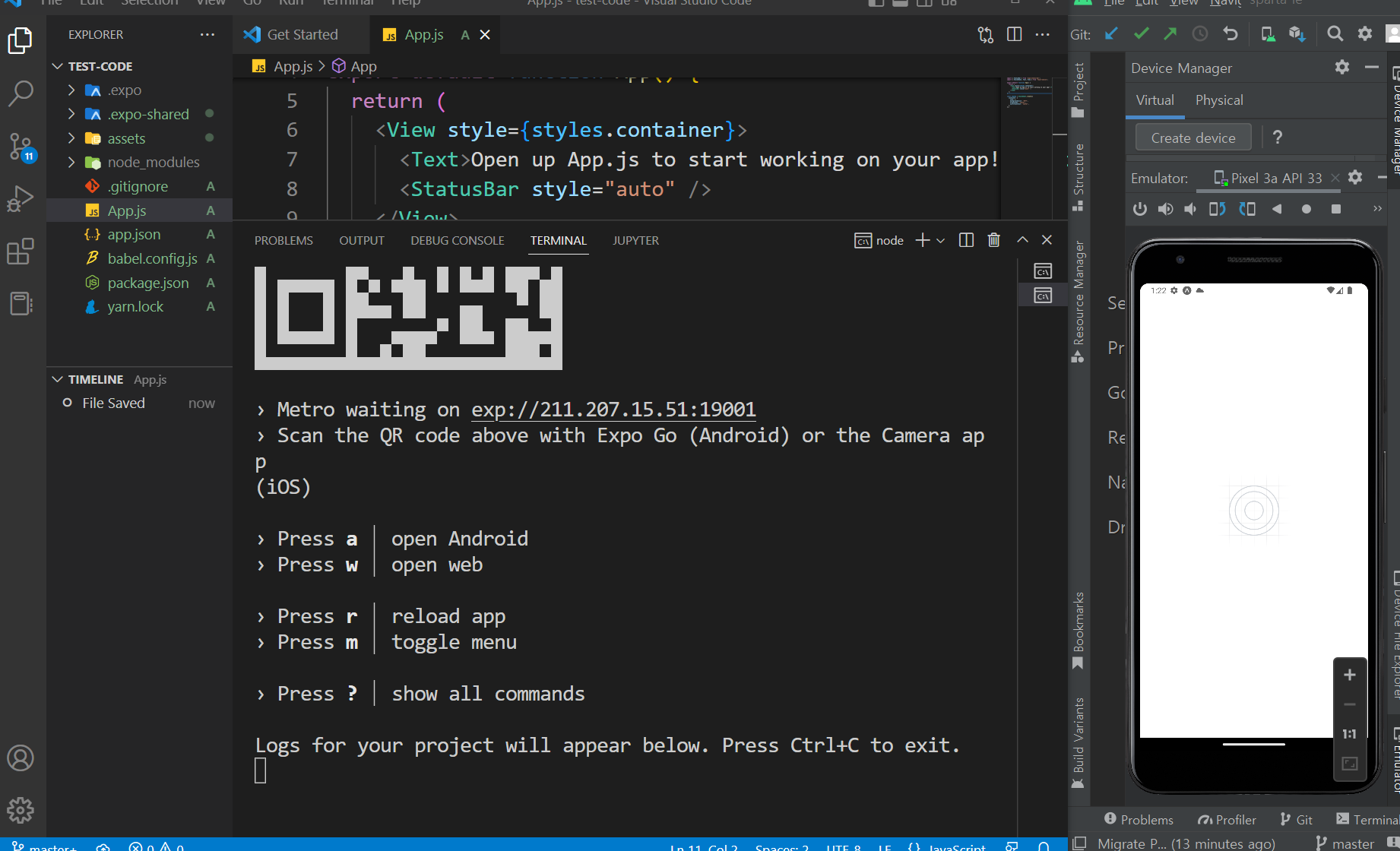
Task: Click Git Push arrow in Android Studio
Action: [1170, 33]
